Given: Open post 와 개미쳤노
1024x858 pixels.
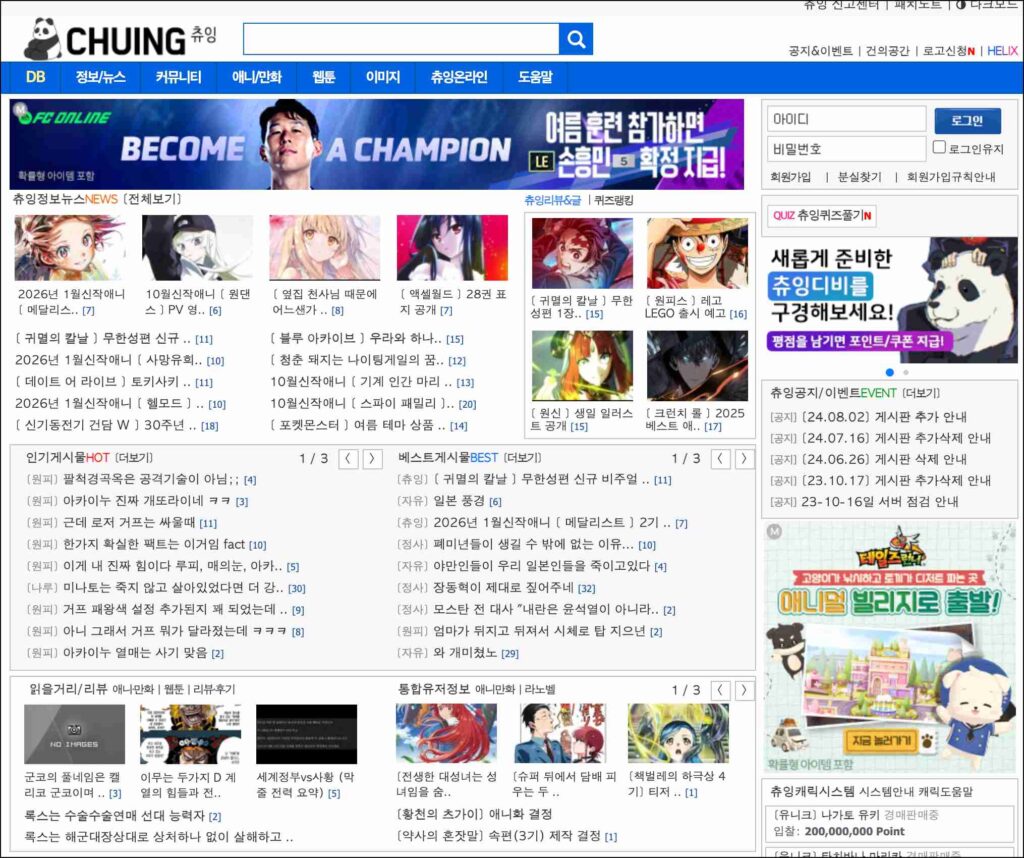Looking at the screenshot, I should [465, 652].
